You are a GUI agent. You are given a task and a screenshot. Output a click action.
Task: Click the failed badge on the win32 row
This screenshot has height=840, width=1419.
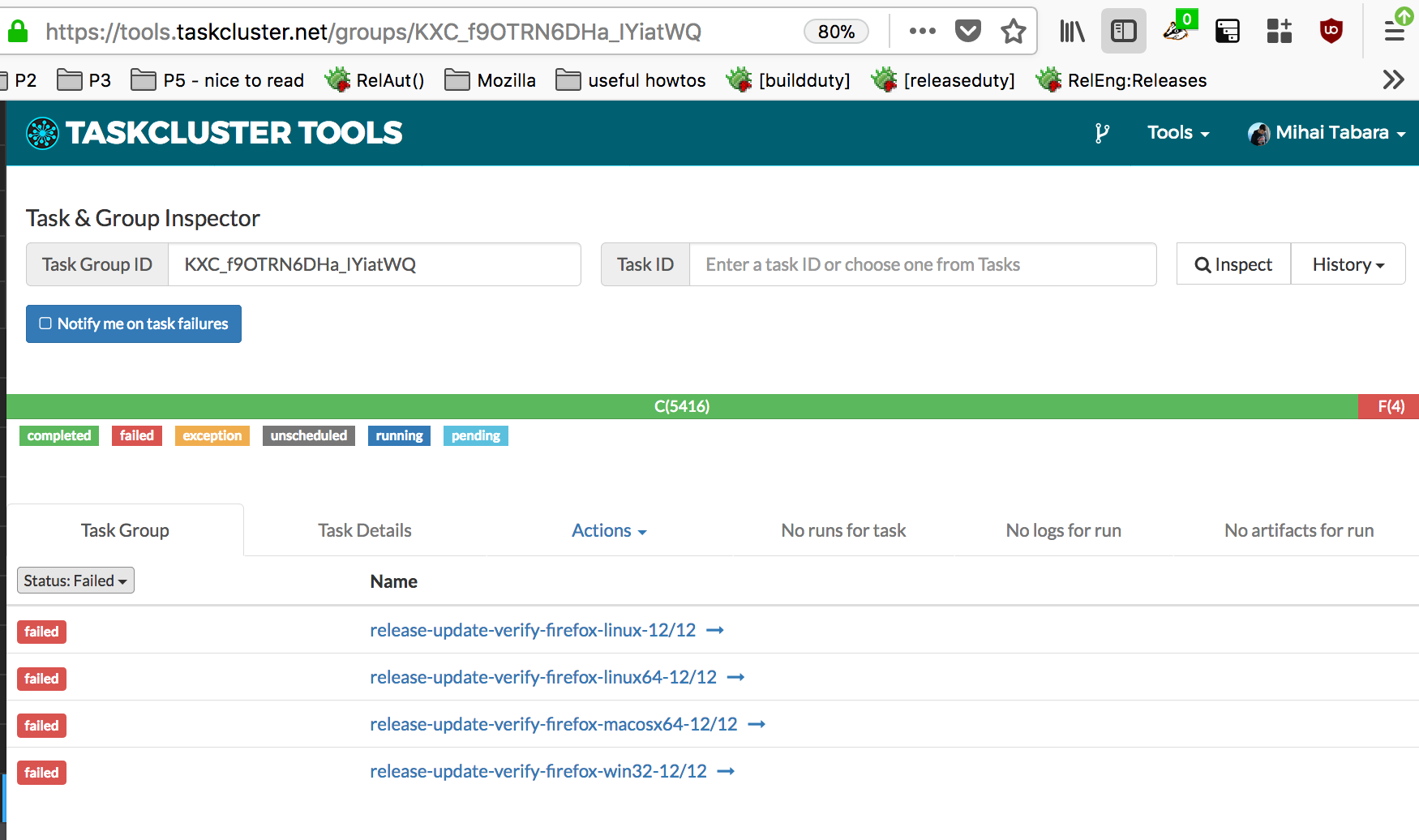[41, 773]
